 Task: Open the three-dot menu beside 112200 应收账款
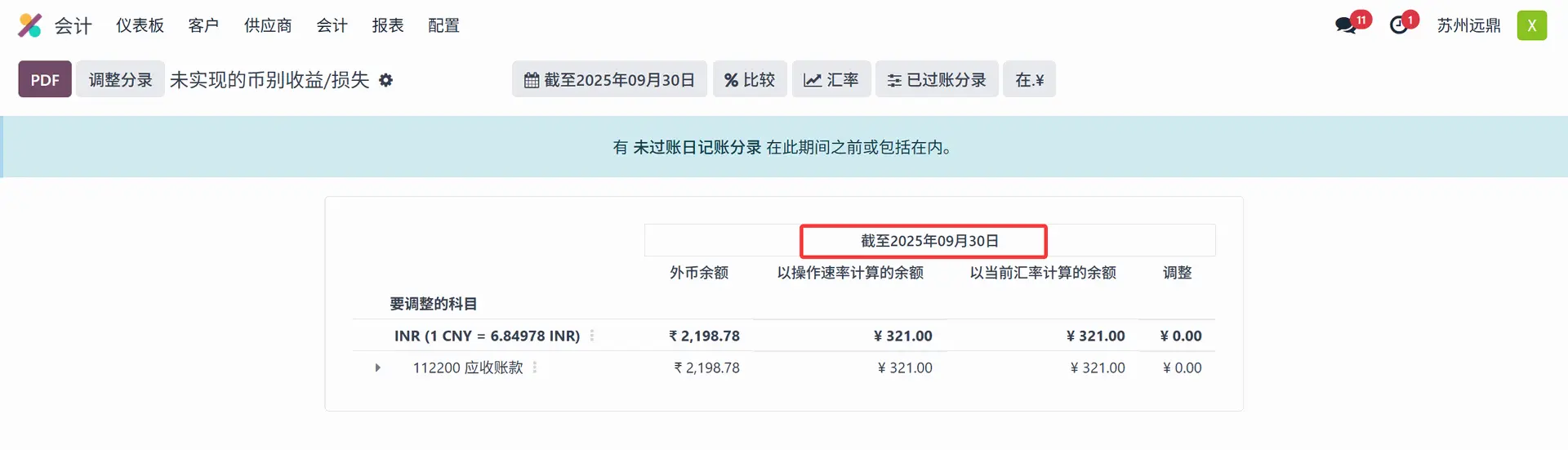pos(535,368)
